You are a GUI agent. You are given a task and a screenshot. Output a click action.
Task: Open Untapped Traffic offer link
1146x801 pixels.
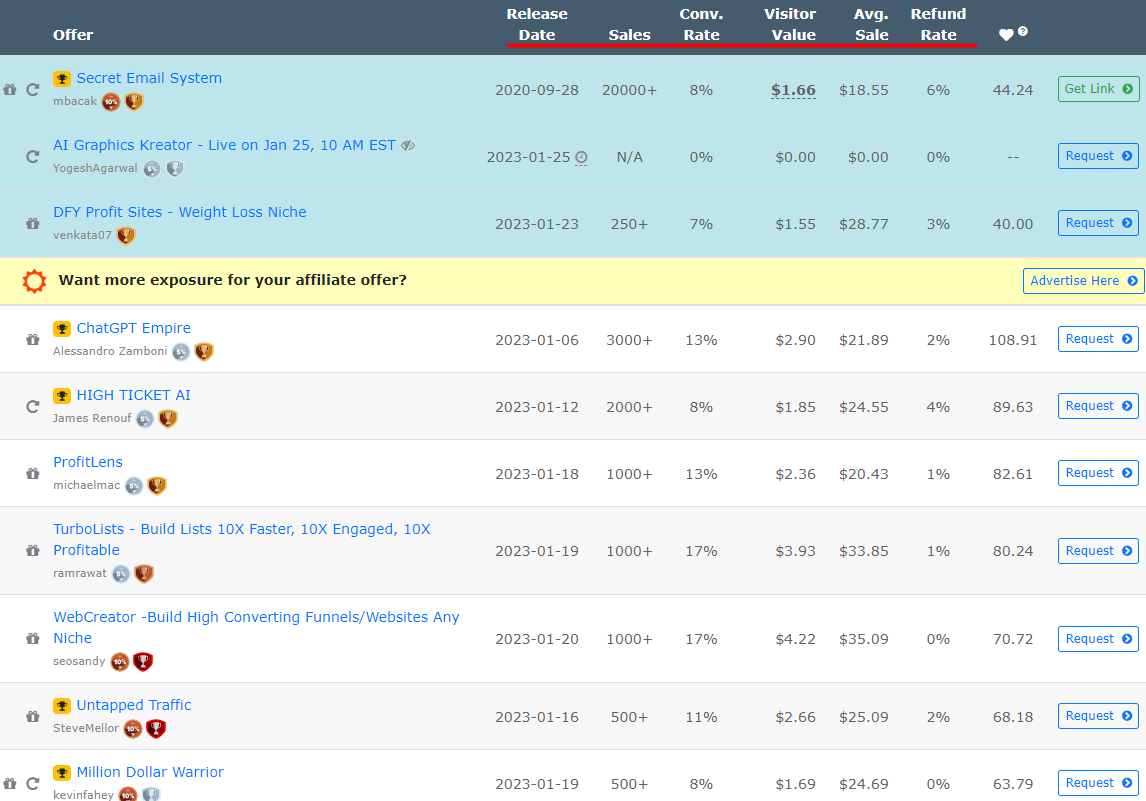click(x=134, y=705)
